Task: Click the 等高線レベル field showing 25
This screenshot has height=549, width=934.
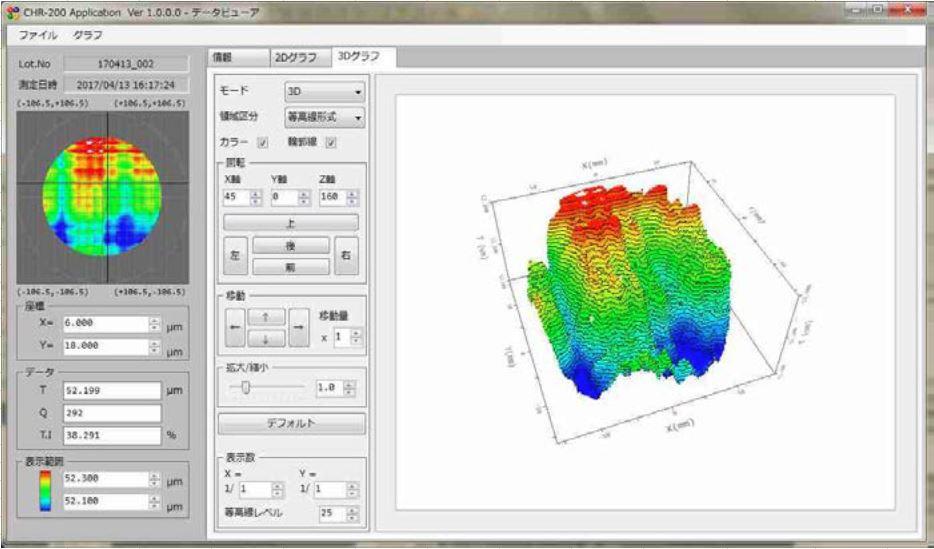Action: click(326, 513)
